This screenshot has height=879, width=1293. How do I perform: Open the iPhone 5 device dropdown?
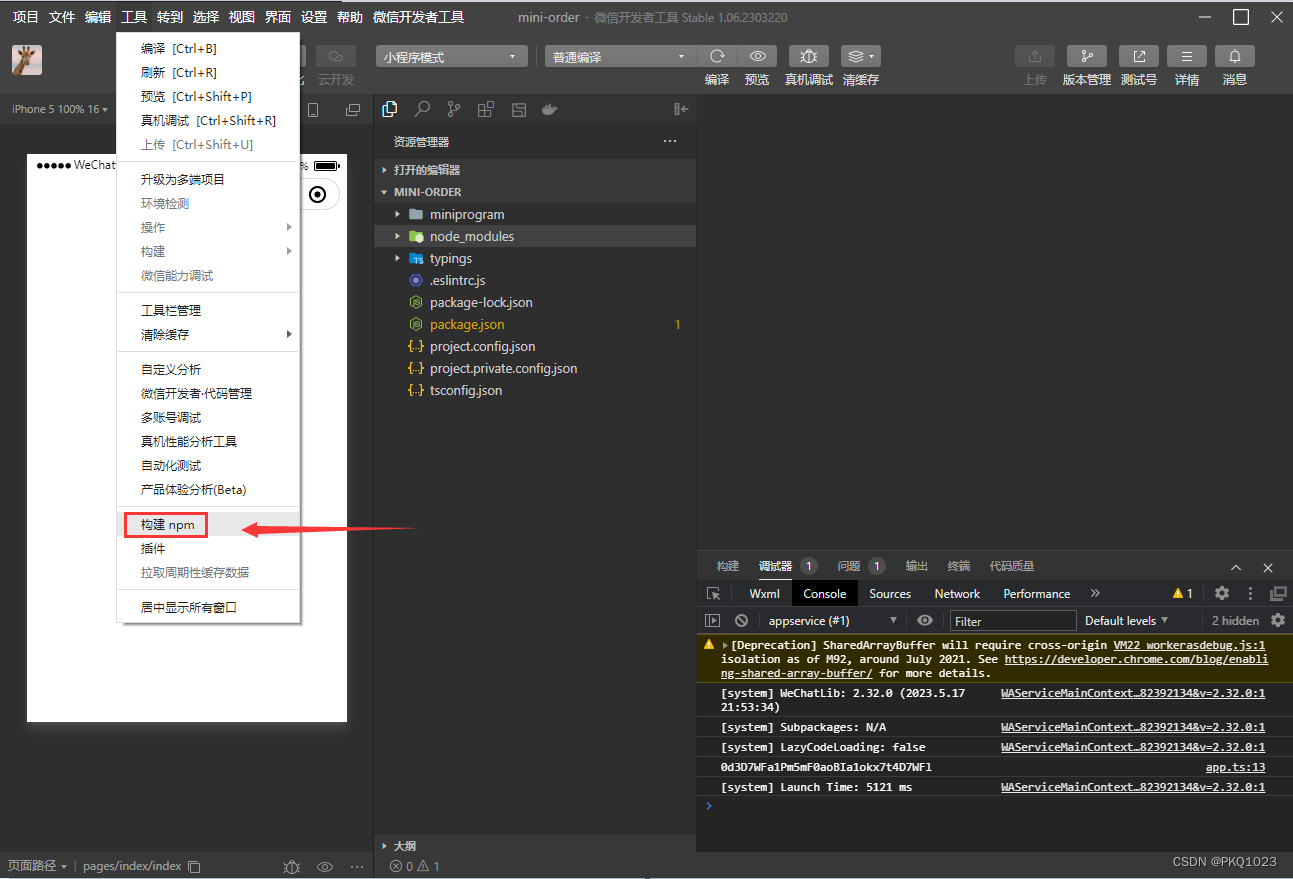60,109
